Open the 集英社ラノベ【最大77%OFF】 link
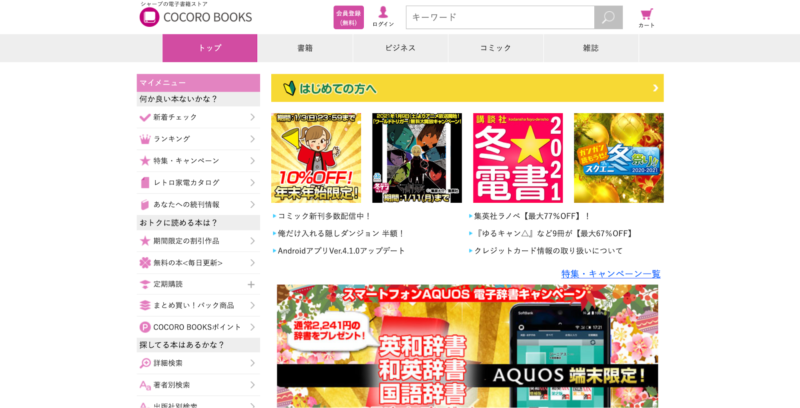Viewport: 800px width, 408px height. [532, 216]
